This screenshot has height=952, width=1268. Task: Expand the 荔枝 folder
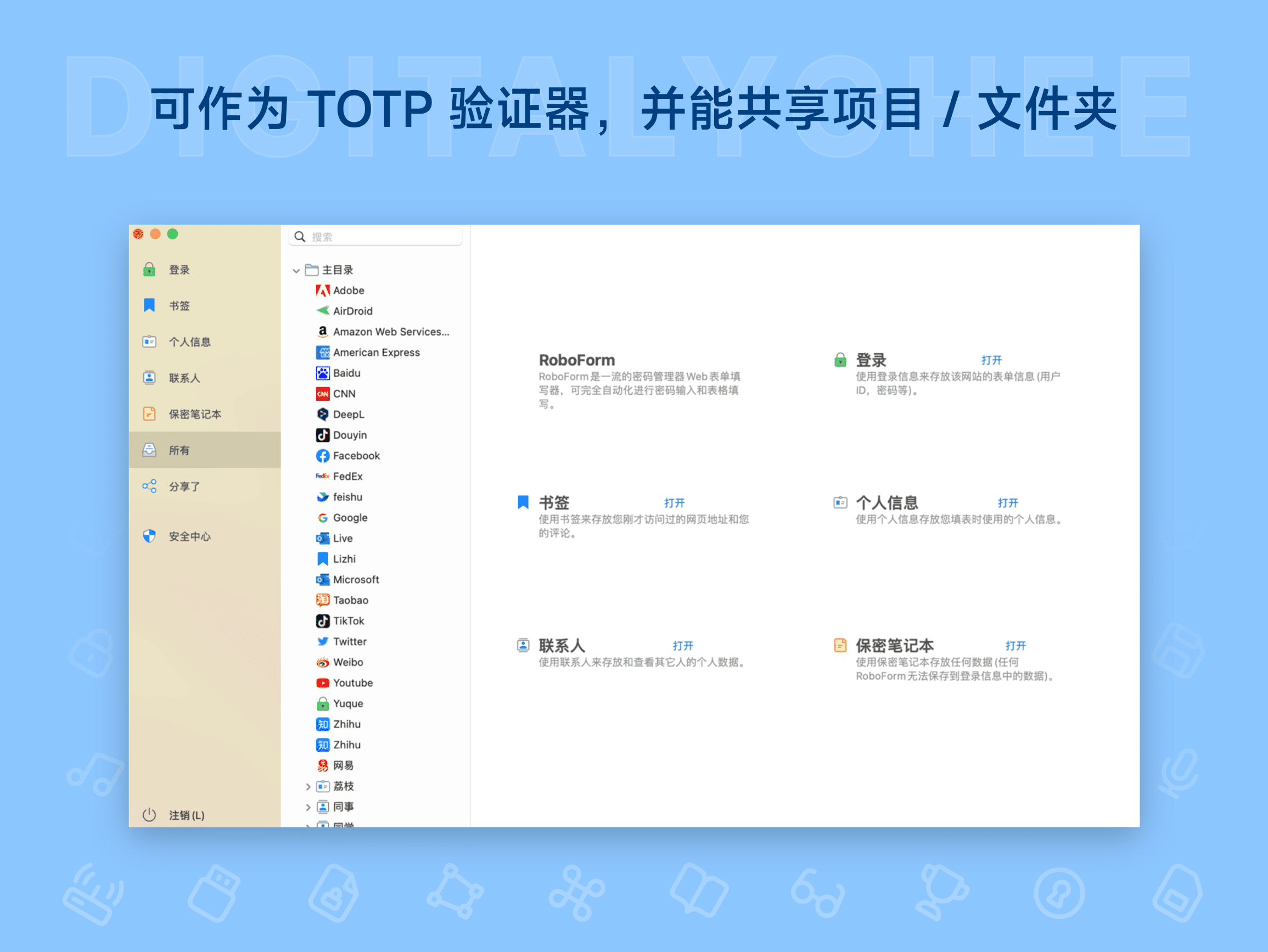pos(308,786)
